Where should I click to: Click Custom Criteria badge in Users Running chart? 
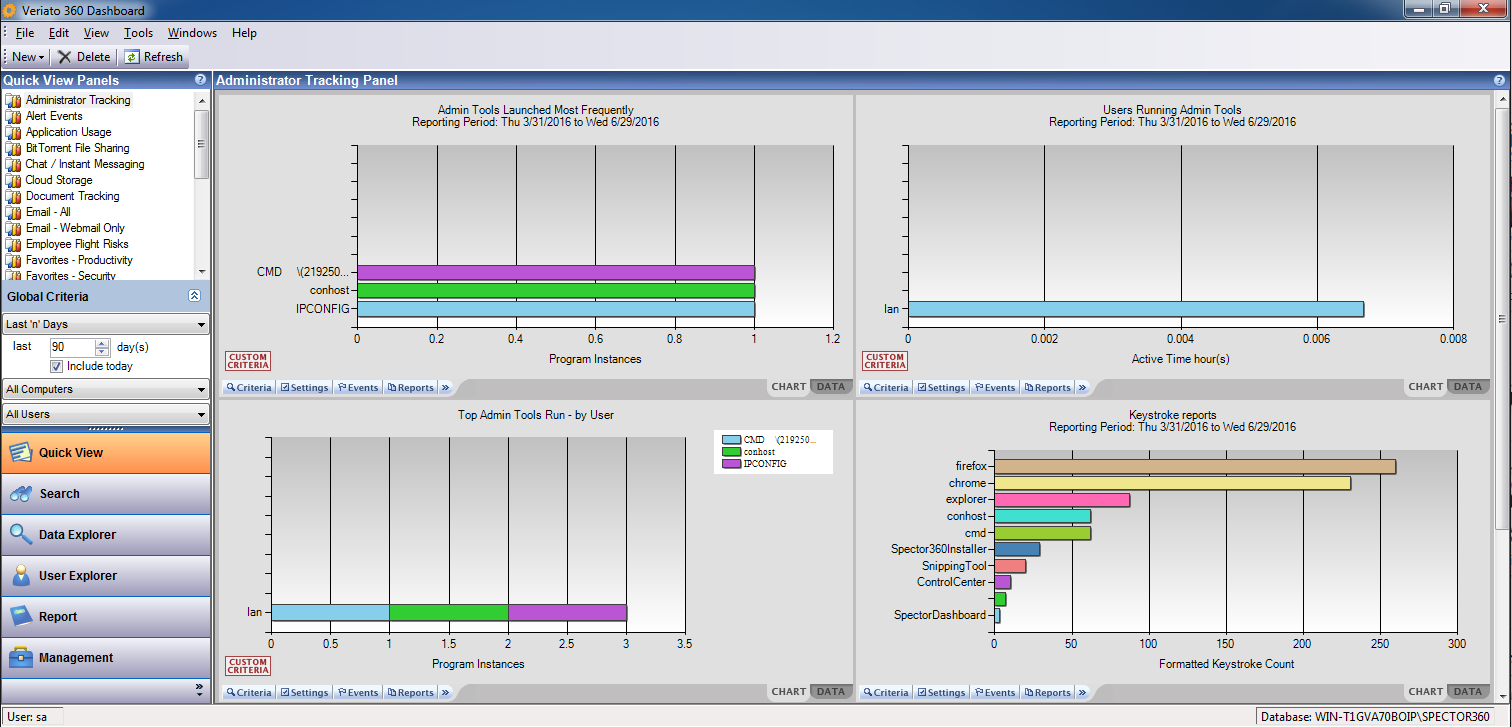tap(885, 361)
